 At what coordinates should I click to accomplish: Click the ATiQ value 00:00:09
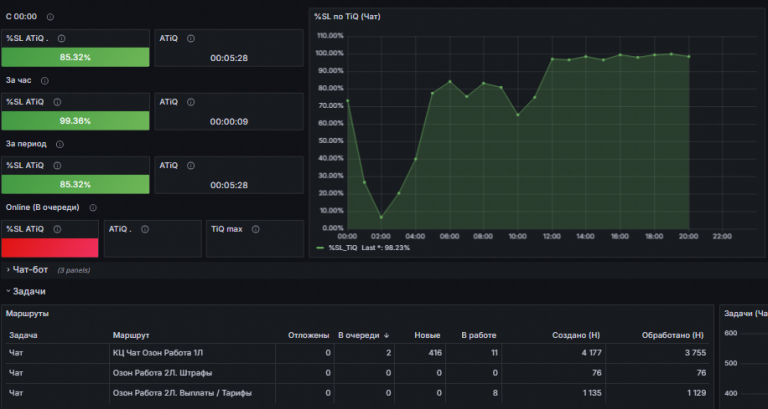click(229, 121)
